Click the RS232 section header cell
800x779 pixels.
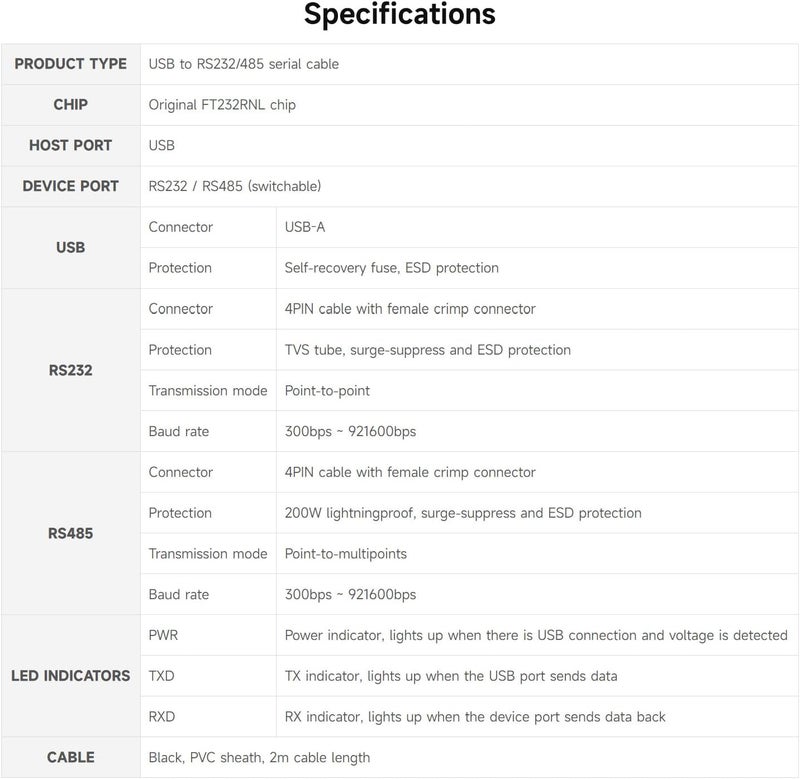(x=70, y=370)
